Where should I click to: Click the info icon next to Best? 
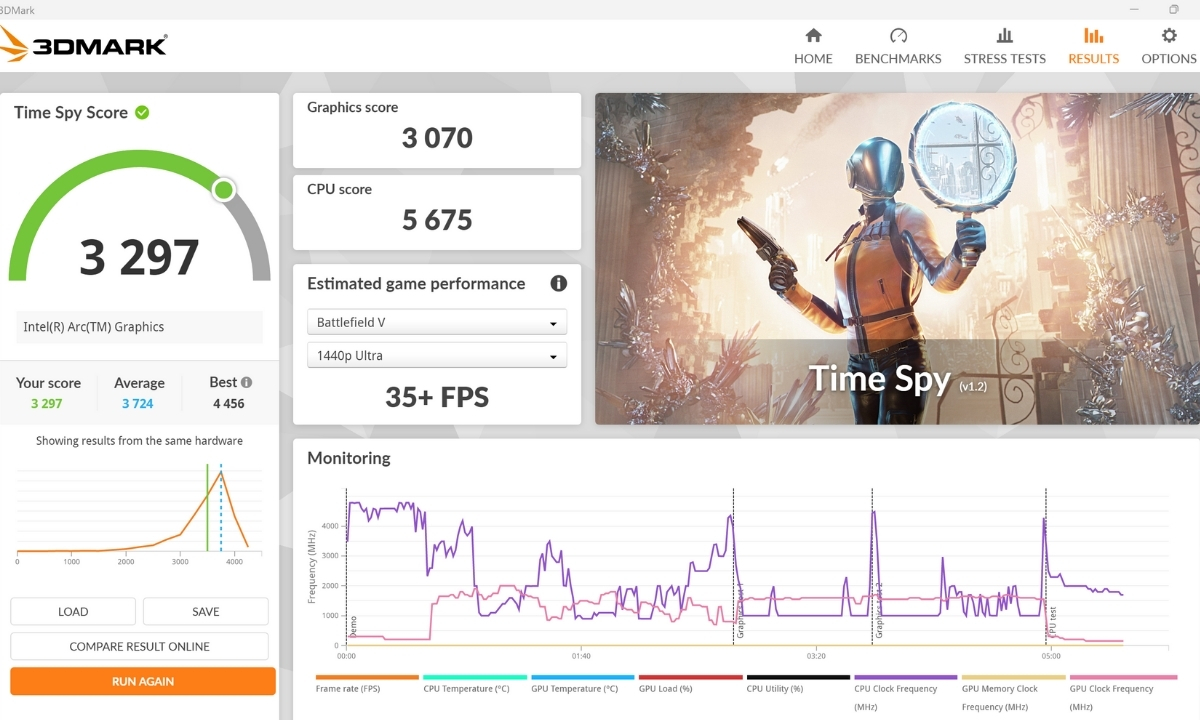tap(246, 382)
